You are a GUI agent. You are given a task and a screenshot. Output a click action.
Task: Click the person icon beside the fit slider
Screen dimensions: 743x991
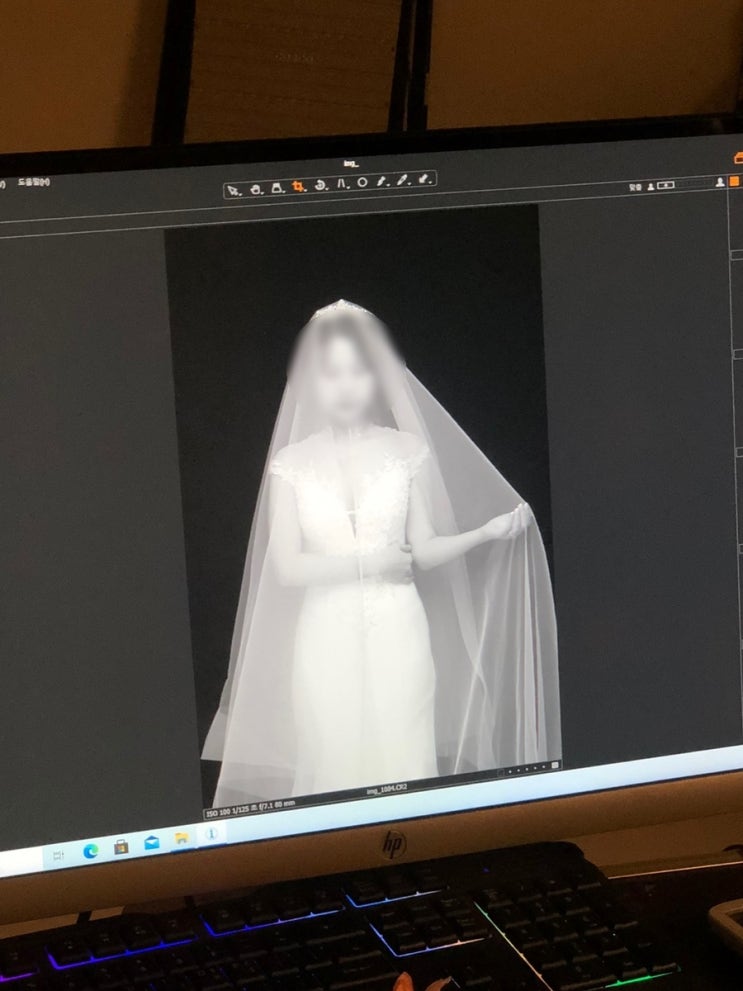[x=650, y=186]
